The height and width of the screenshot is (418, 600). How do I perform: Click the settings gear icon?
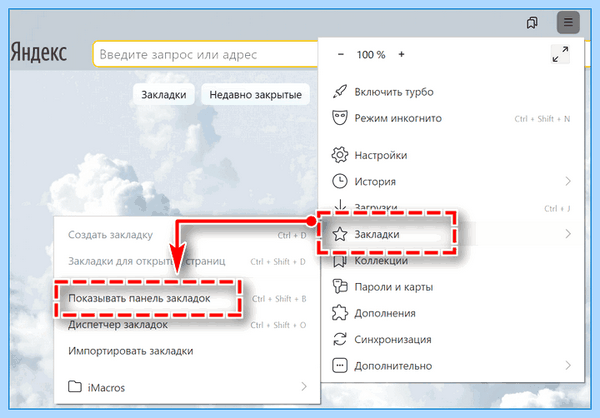tap(339, 155)
